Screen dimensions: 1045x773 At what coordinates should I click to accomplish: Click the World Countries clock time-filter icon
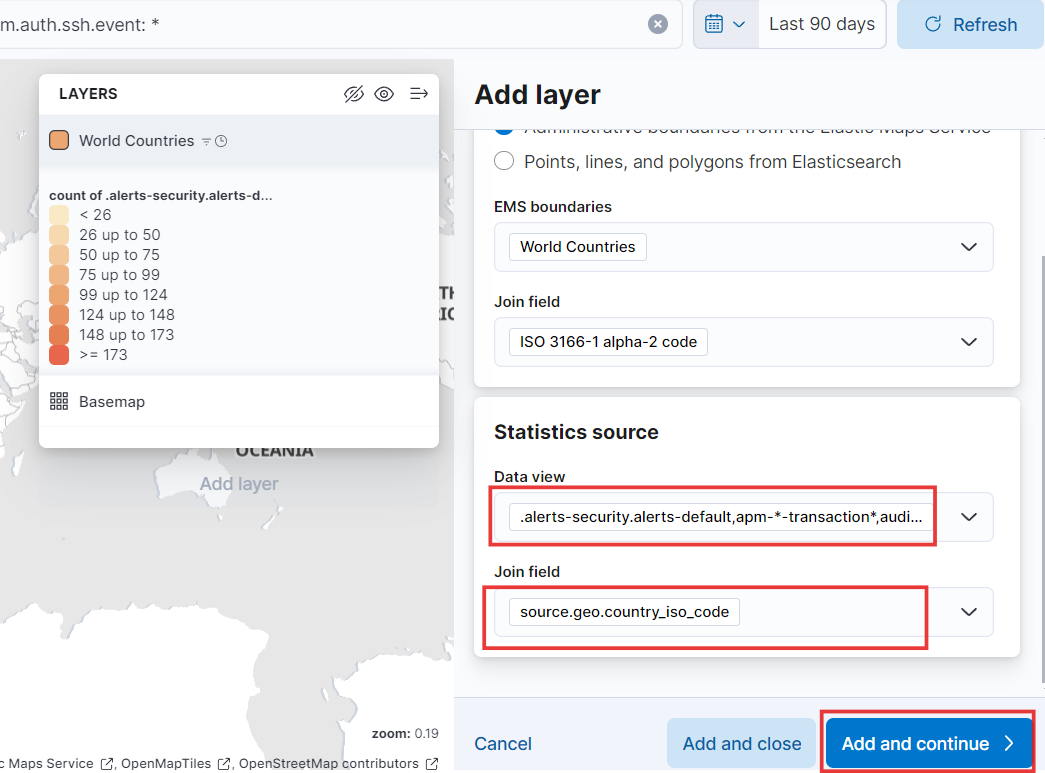[221, 141]
